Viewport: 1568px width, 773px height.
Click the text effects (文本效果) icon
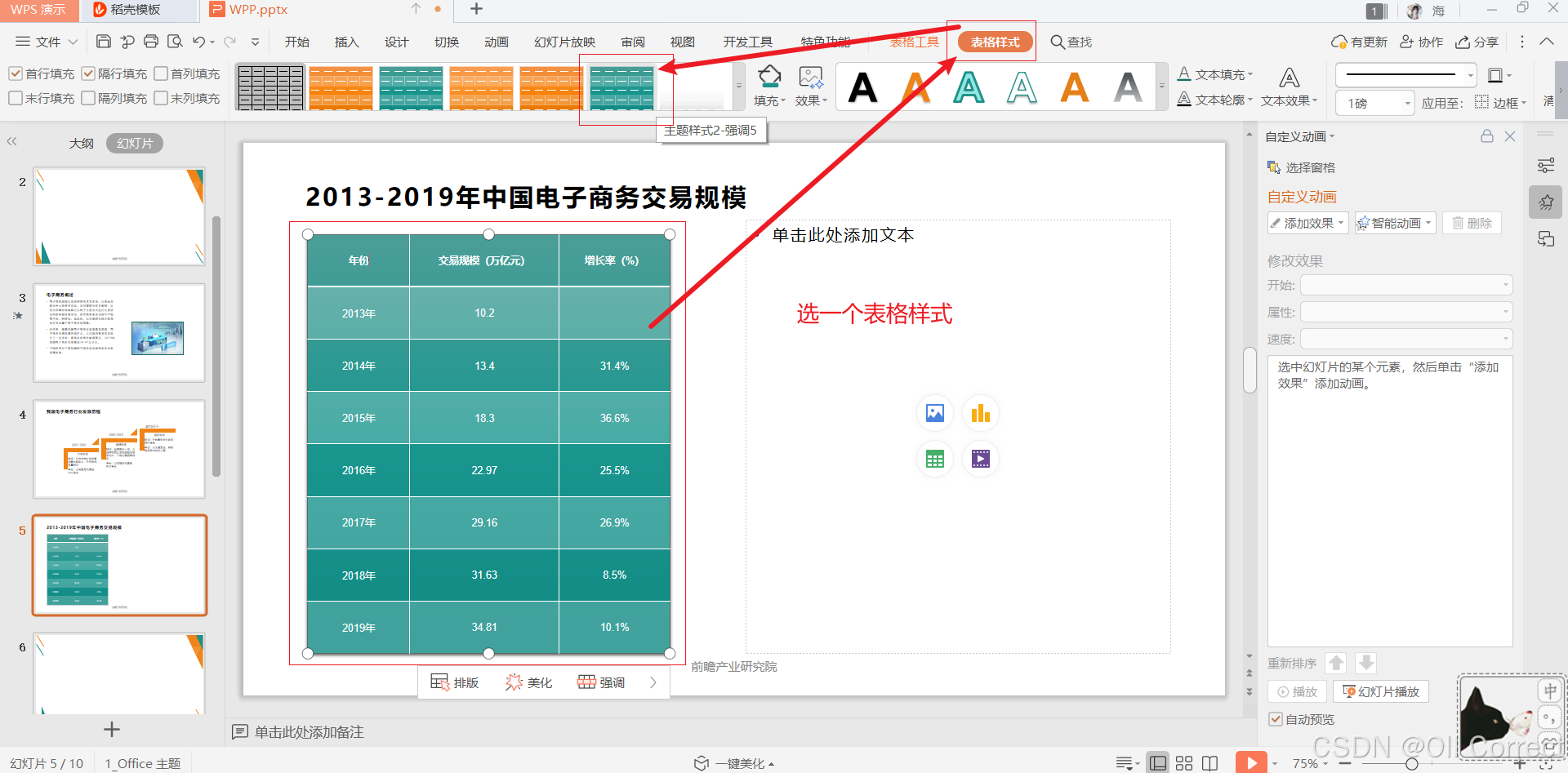click(1289, 78)
